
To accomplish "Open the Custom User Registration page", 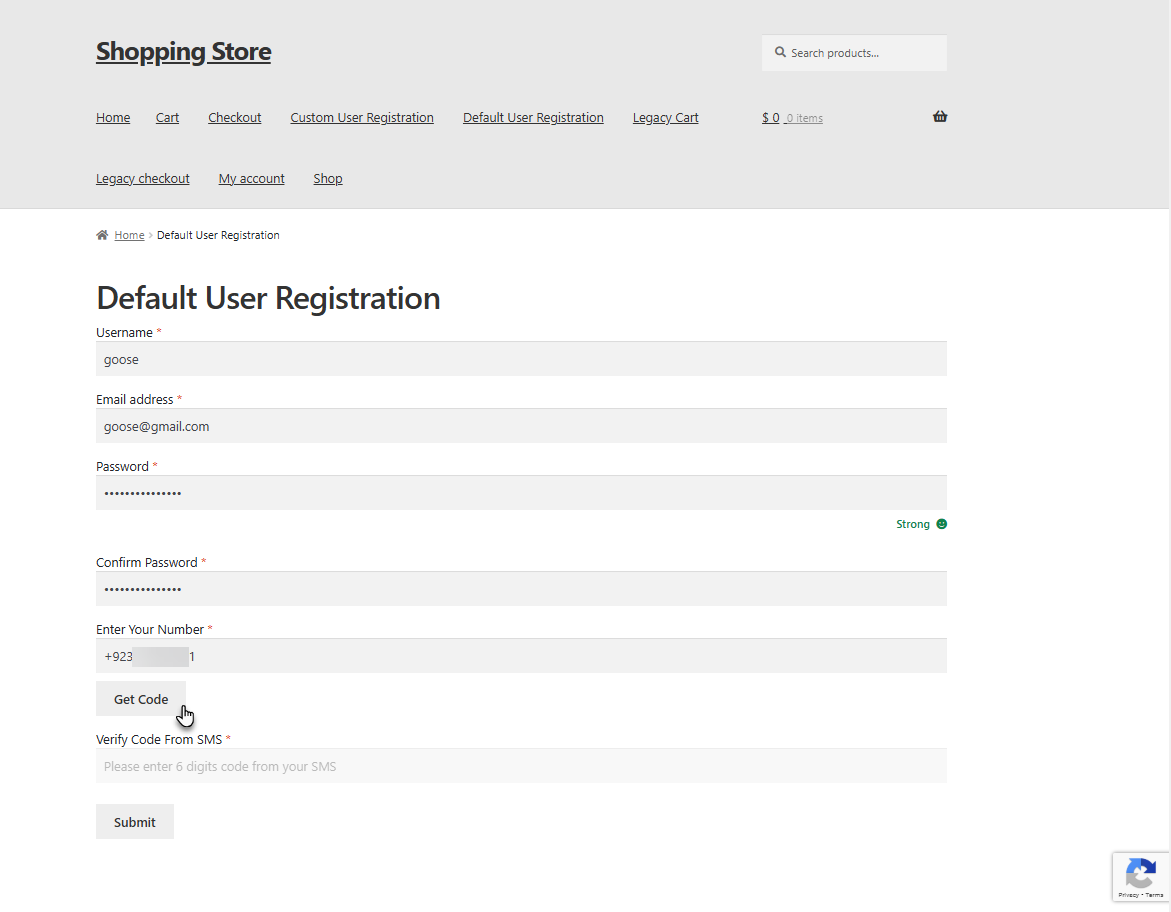I will 361,117.
